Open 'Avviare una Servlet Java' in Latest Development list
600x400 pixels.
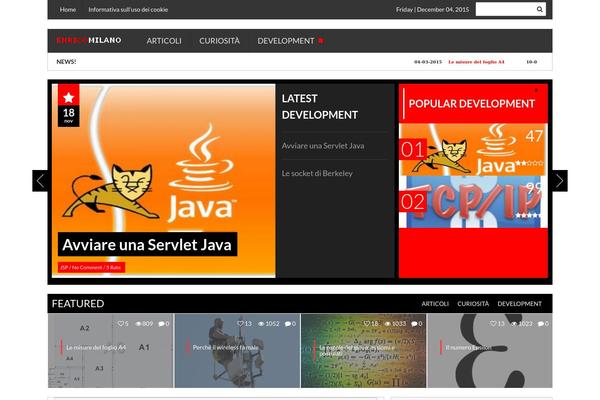(x=323, y=146)
